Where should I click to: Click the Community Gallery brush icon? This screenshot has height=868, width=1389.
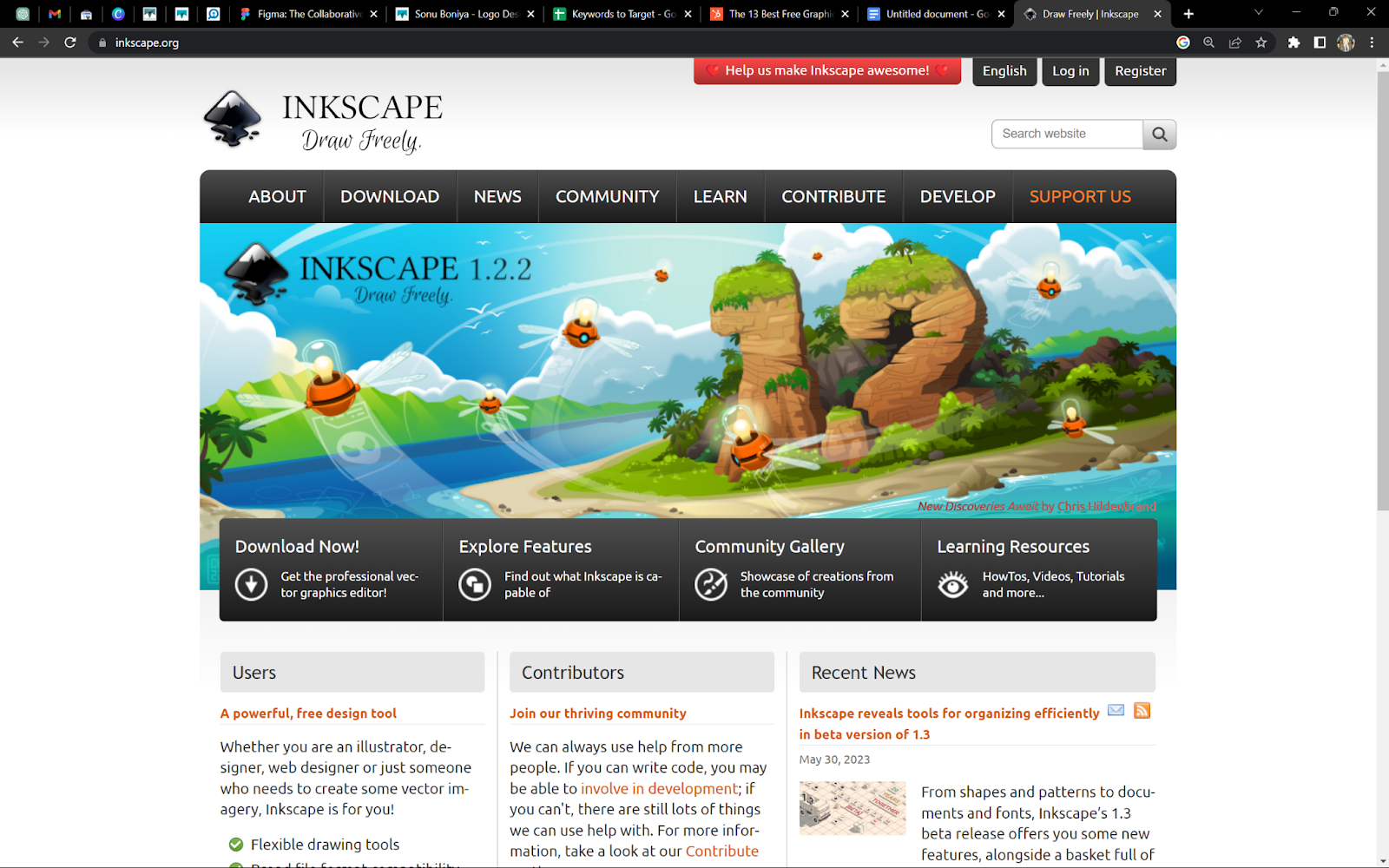pyautogui.click(x=711, y=584)
